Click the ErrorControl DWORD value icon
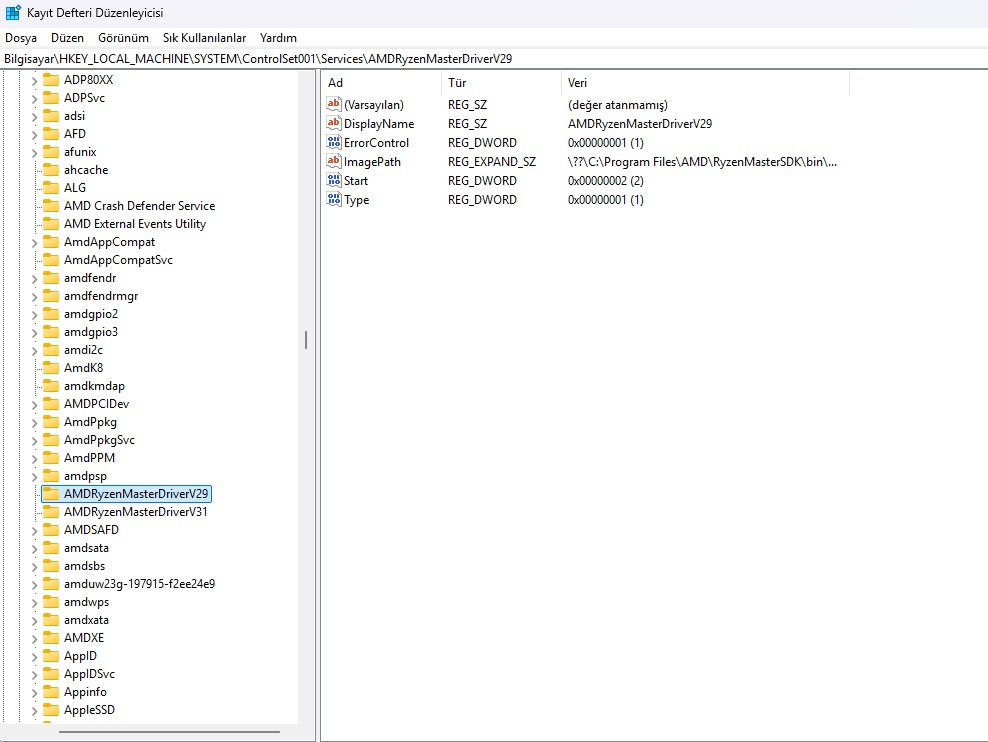The height and width of the screenshot is (742, 988). pyautogui.click(x=333, y=142)
